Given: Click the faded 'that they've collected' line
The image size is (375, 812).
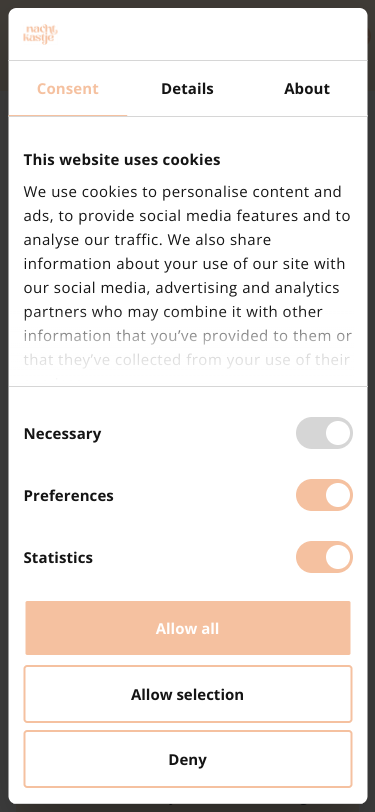Looking at the screenshot, I should (x=186, y=359).
